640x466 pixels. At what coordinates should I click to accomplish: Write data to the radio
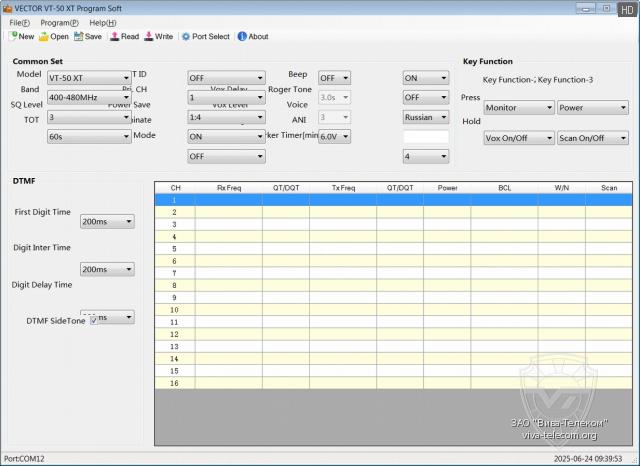click(x=158, y=36)
